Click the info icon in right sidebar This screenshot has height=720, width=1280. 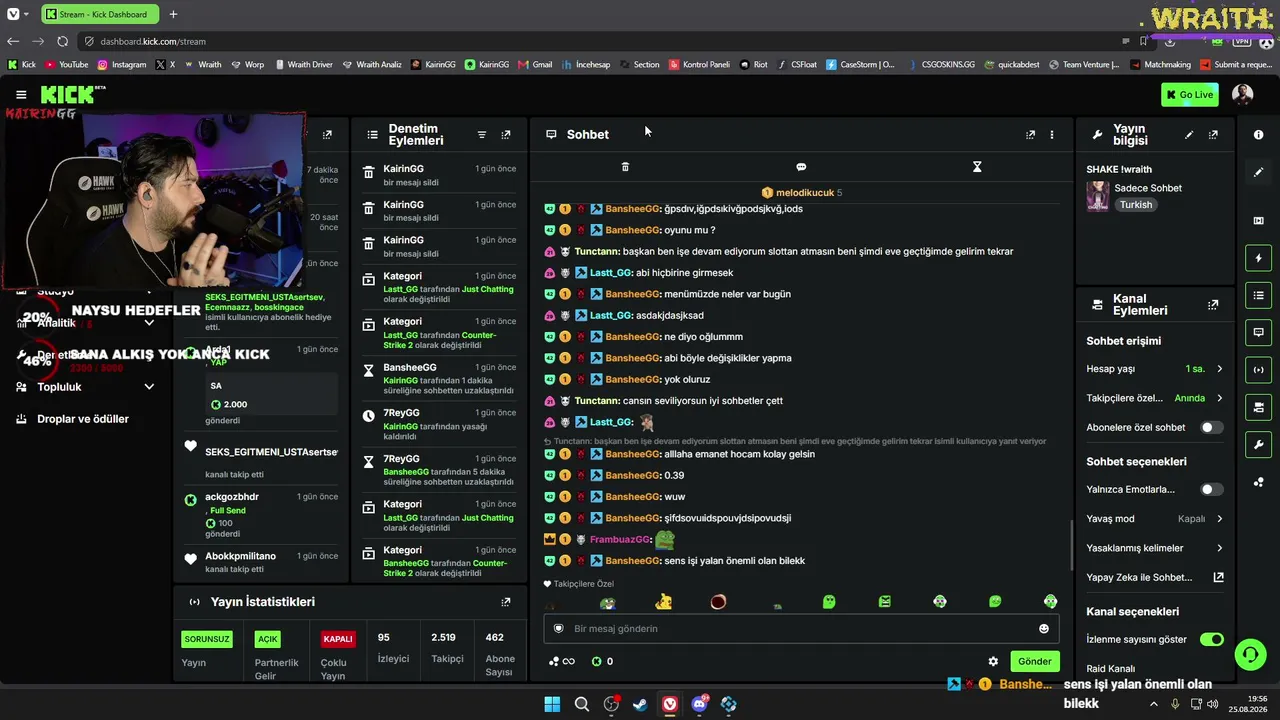[1258, 134]
